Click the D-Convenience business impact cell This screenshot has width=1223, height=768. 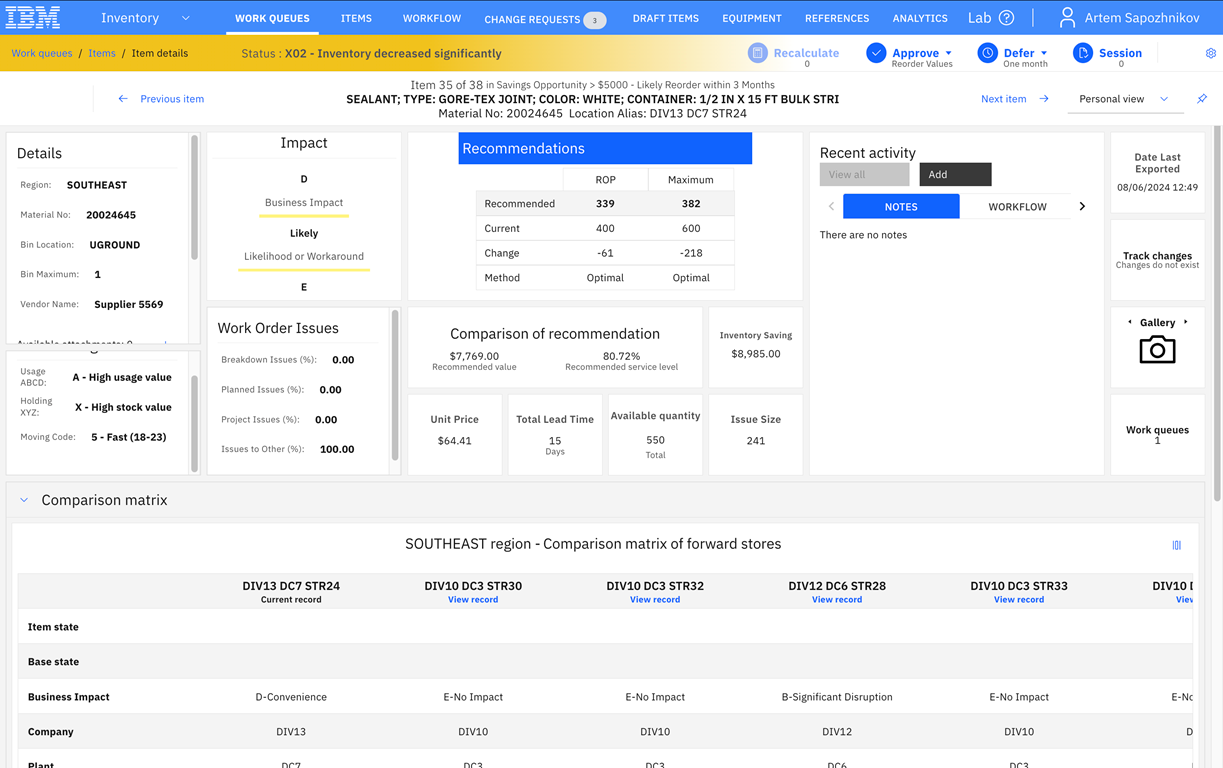tap(291, 697)
